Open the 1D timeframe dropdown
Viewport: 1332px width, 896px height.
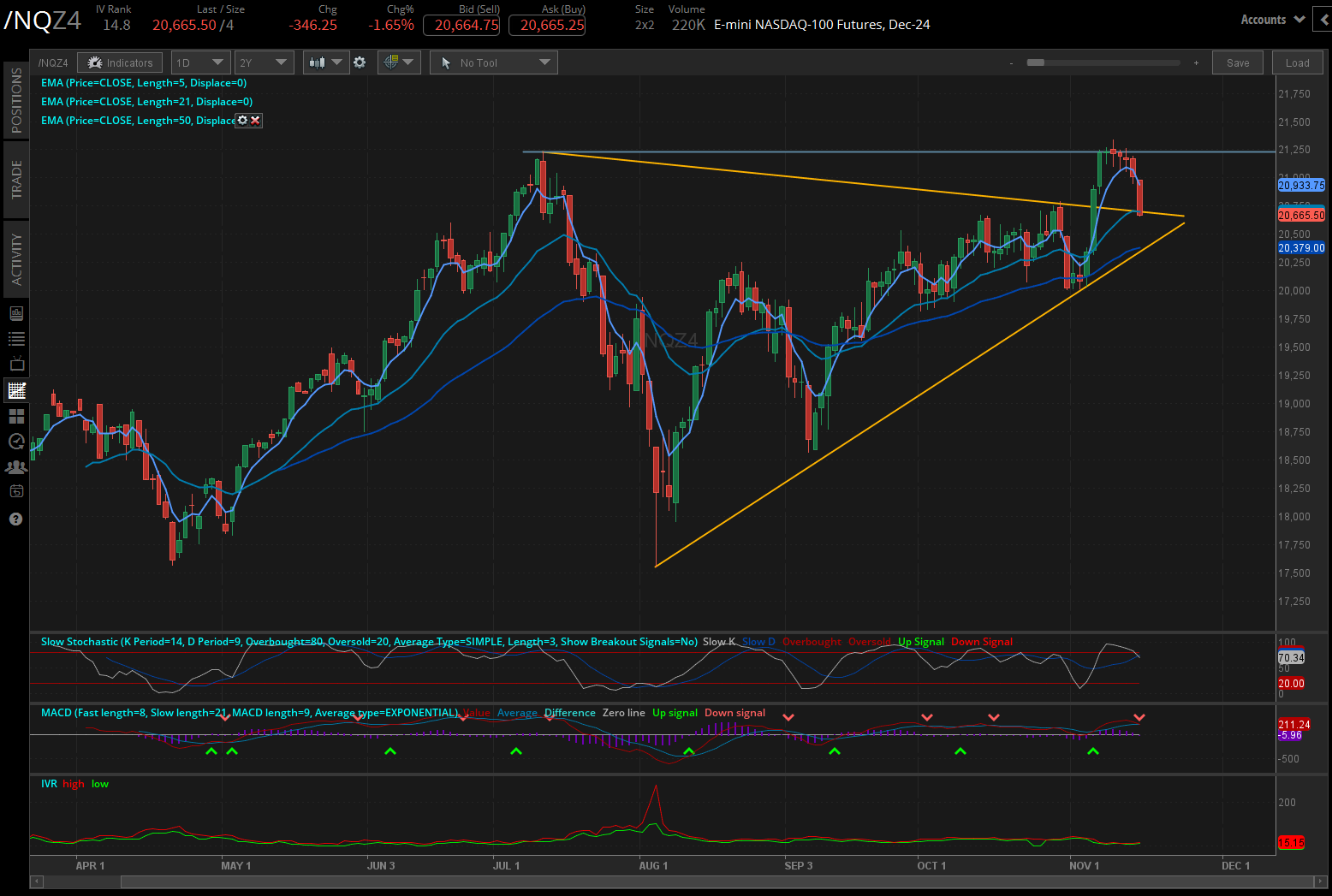200,62
